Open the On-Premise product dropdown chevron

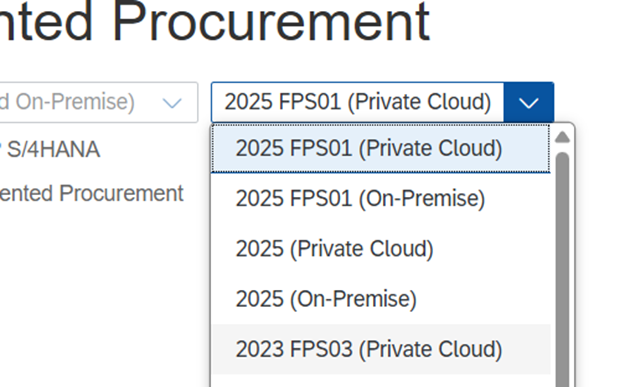pyautogui.click(x=172, y=103)
